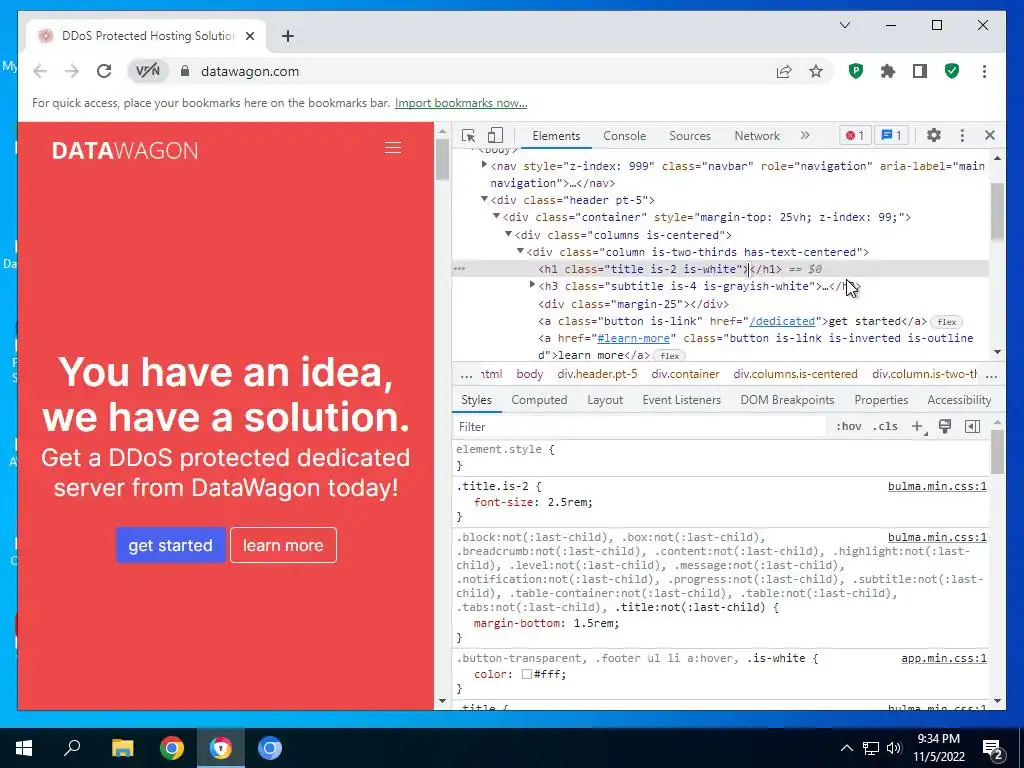Screen dimensions: 1024x768
Task: Open bulma.min.css:1 link for .title.is-2
Action: tap(937, 486)
